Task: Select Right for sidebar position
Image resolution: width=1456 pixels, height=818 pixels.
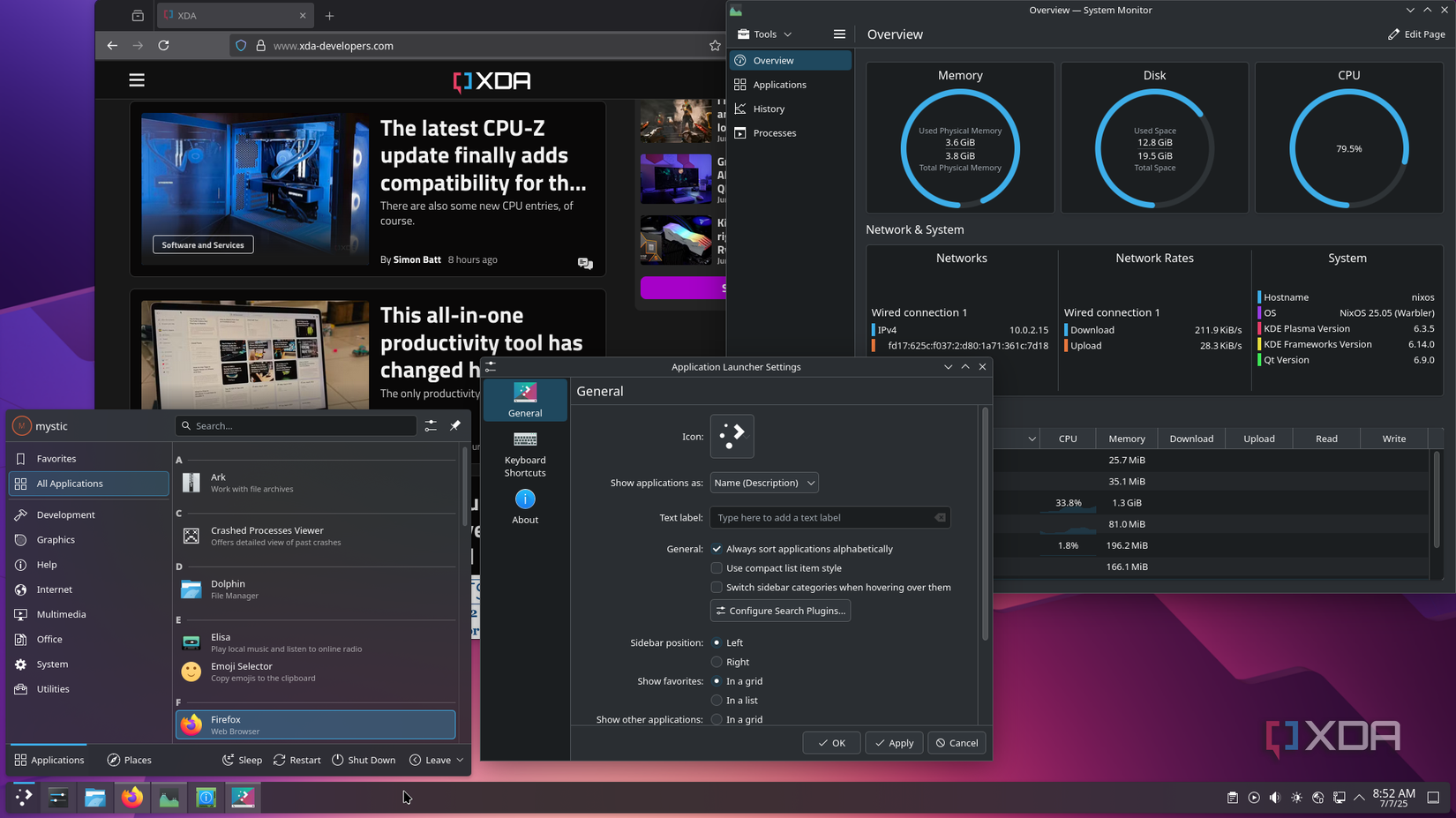Action: [717, 662]
